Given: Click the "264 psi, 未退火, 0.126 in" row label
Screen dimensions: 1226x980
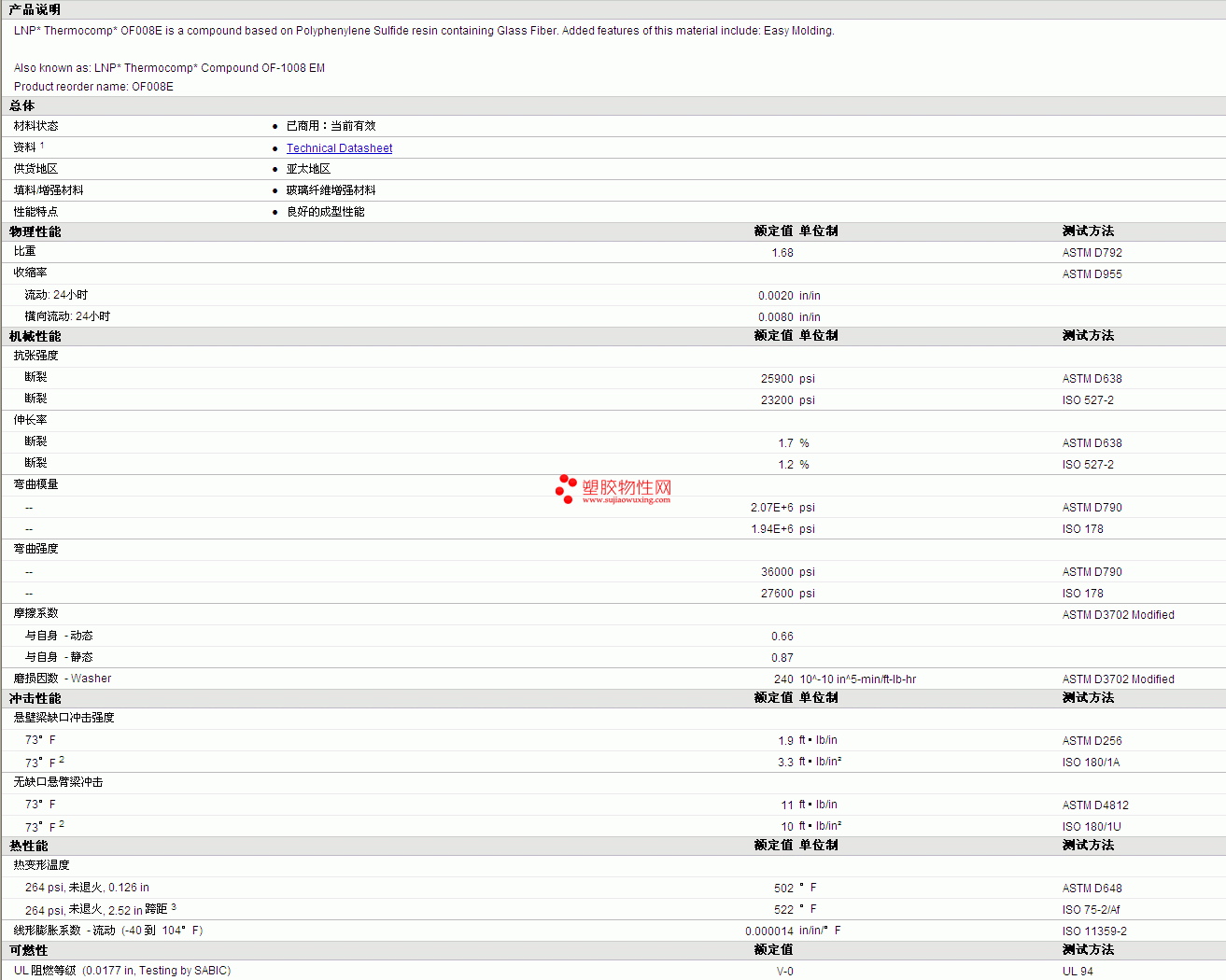Looking at the screenshot, I should (x=87, y=888).
